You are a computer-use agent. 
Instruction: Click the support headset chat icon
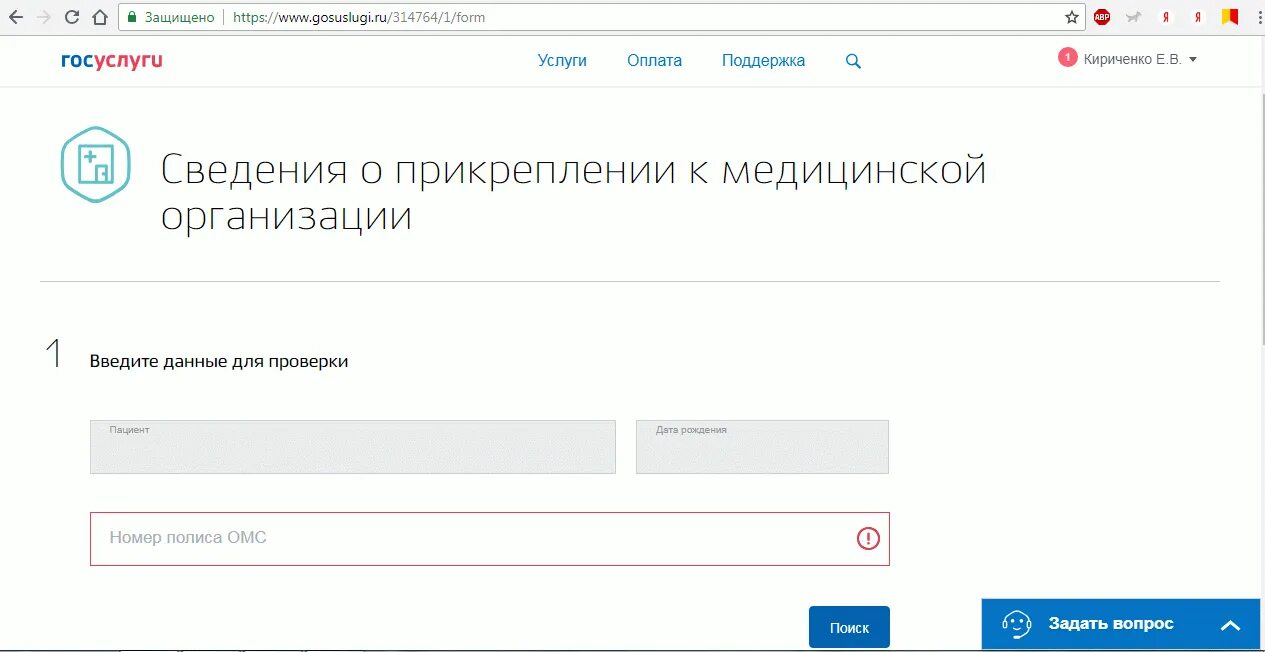[1016, 624]
